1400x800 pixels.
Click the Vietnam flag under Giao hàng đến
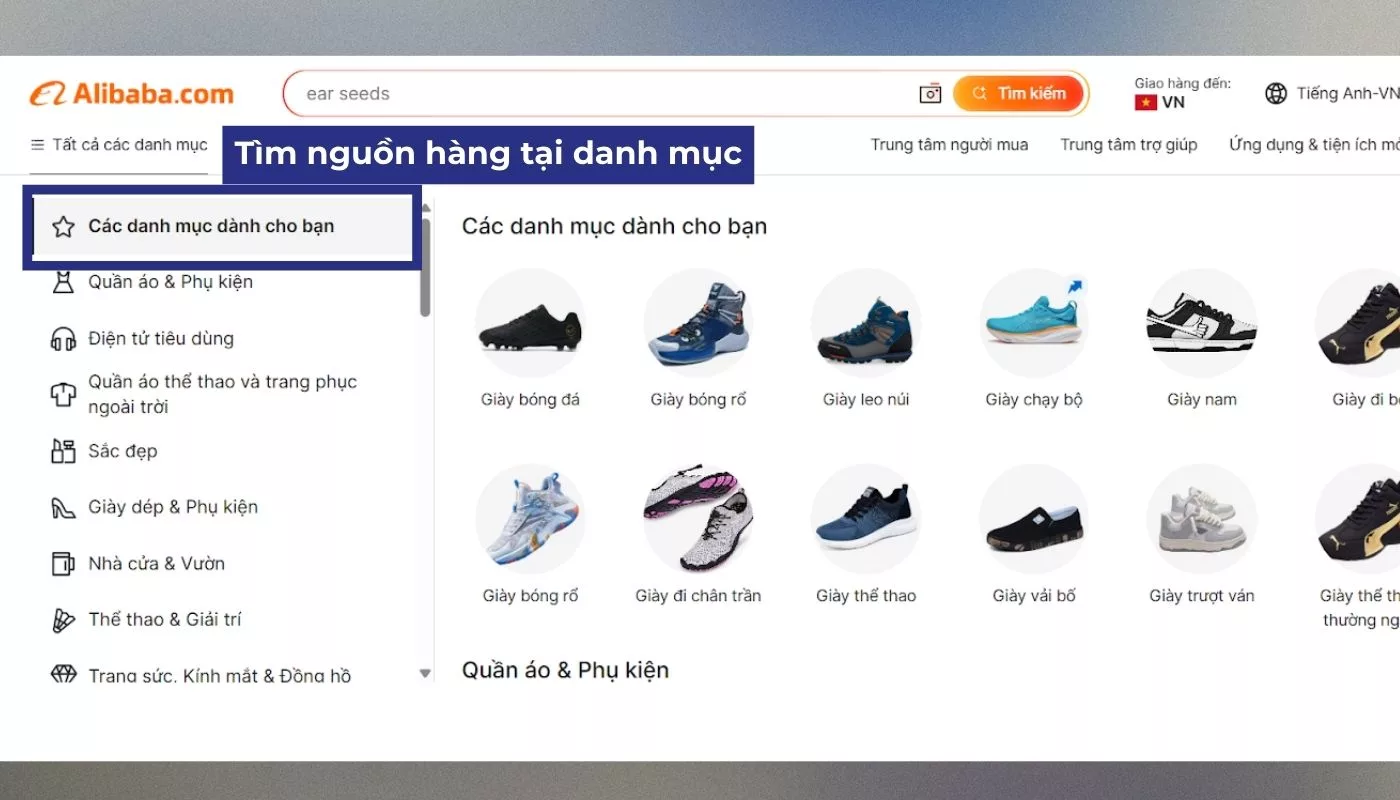click(1146, 101)
